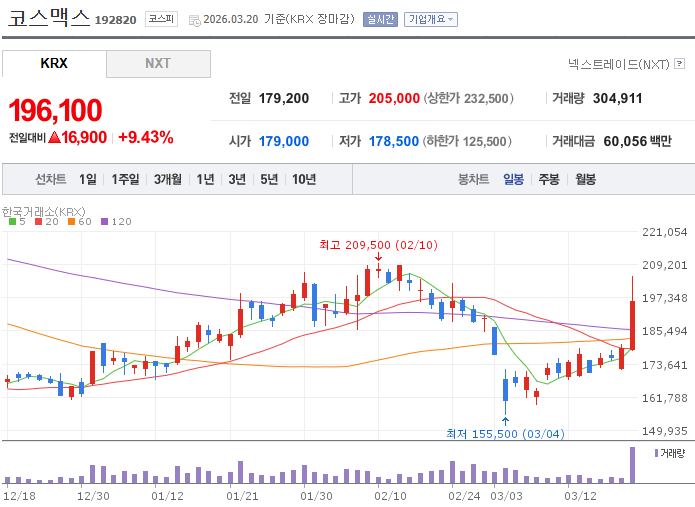Click the red 20-day moving average swatch
The width and height of the screenshot is (695, 507).
(39, 222)
